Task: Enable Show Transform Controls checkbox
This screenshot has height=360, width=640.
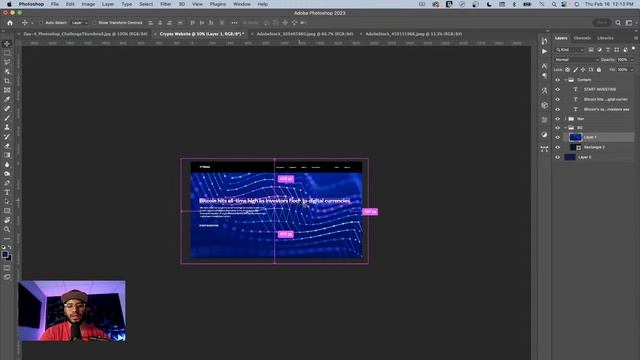Action: tap(94, 23)
